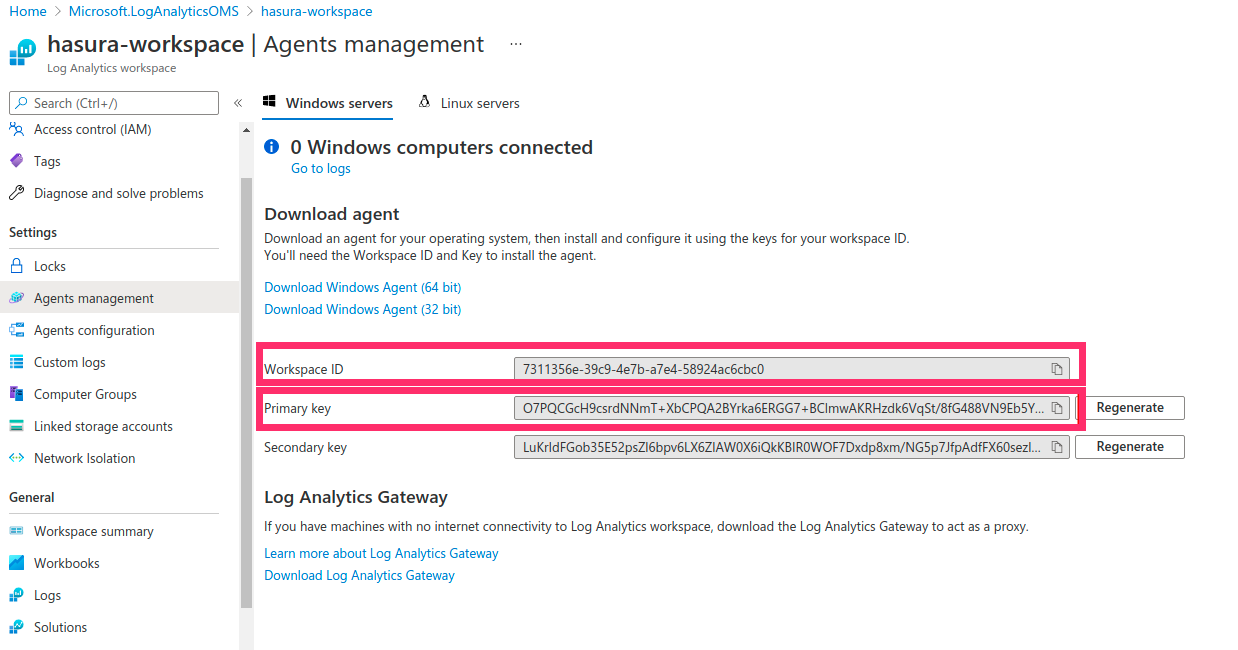Open Network Isolation settings
This screenshot has width=1238, height=650.
90,457
